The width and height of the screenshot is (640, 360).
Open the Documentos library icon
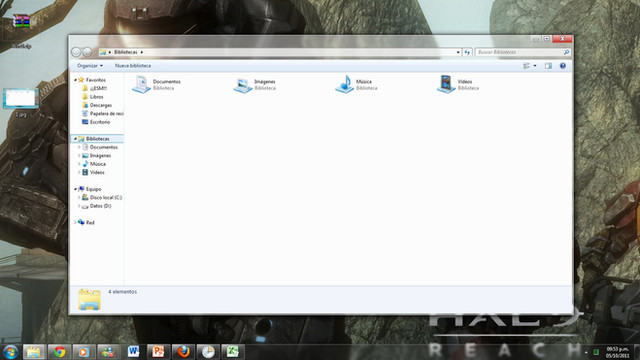coord(141,84)
